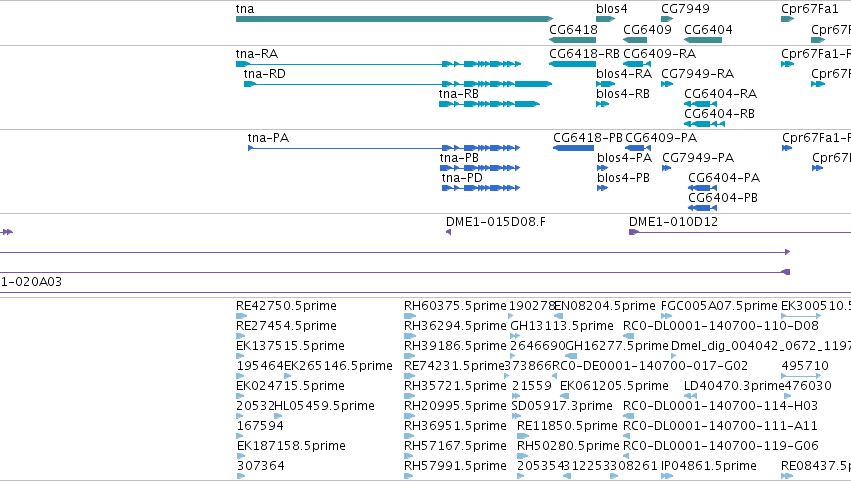
Task: Select the Cpr67Fa1 gene label
Action: pos(810,9)
